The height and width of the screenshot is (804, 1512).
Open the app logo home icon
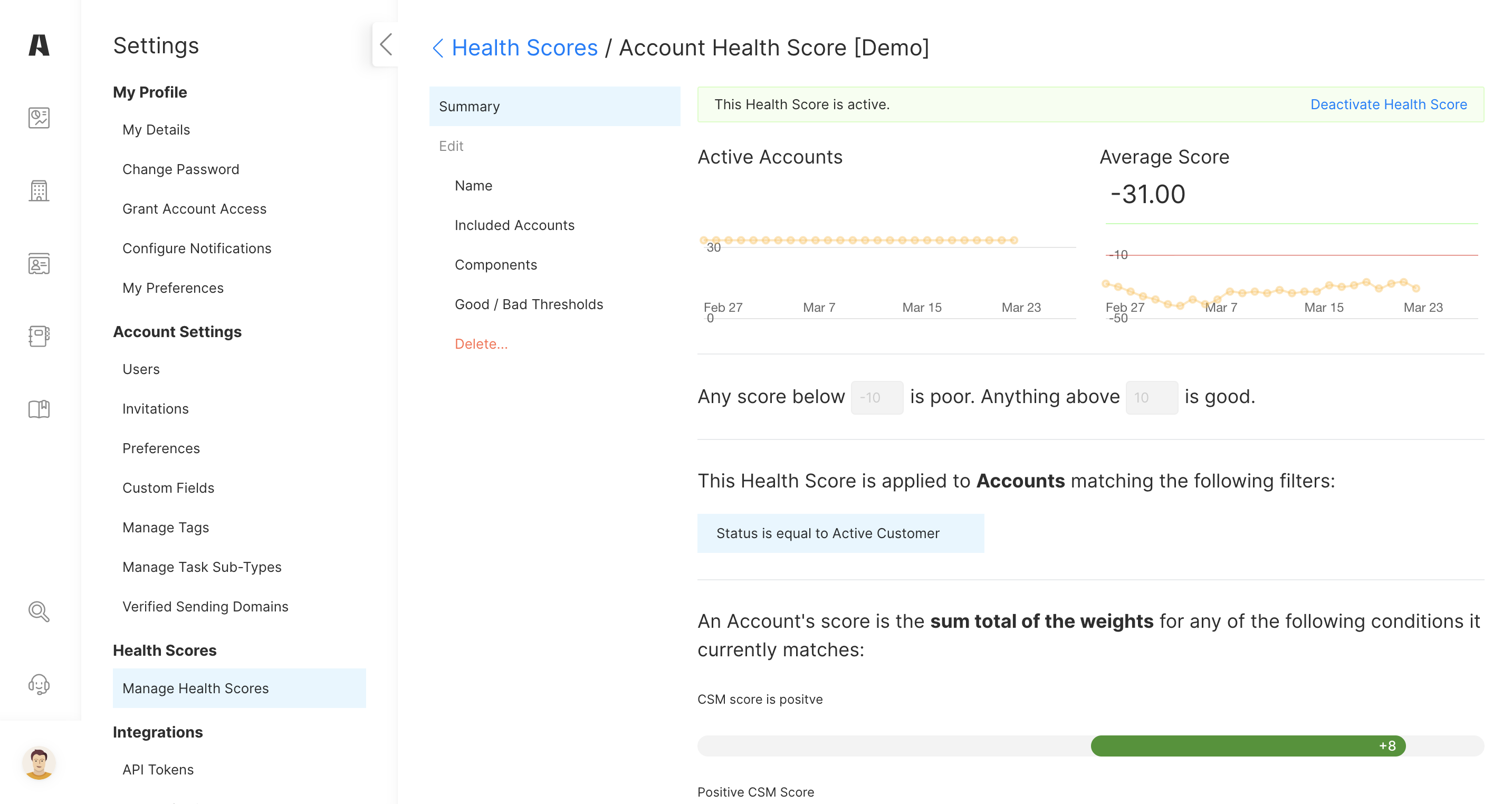click(39, 45)
